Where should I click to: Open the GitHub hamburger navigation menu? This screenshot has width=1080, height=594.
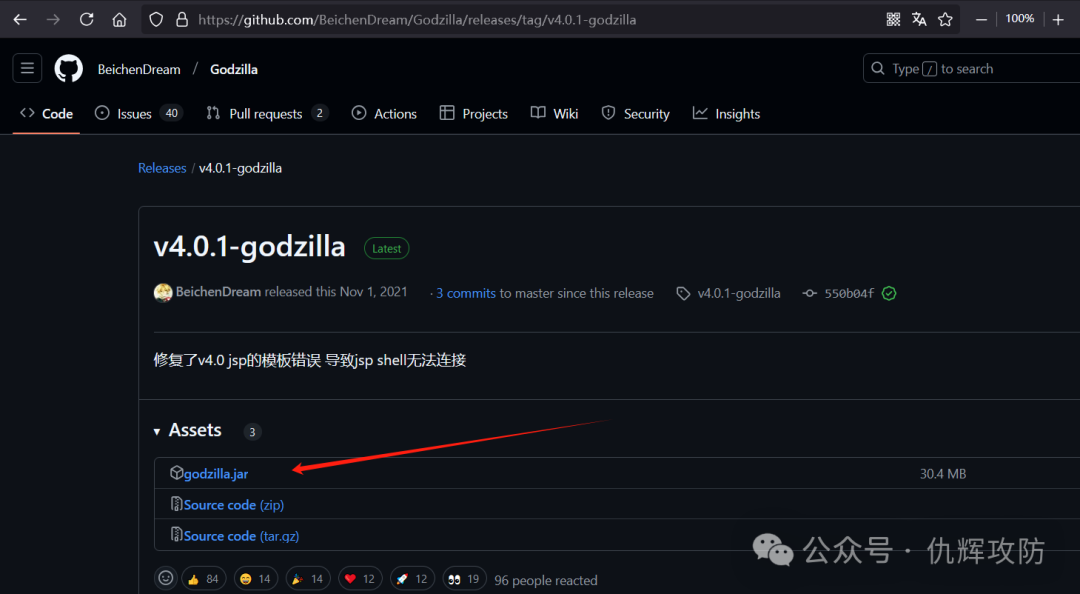[x=27, y=68]
